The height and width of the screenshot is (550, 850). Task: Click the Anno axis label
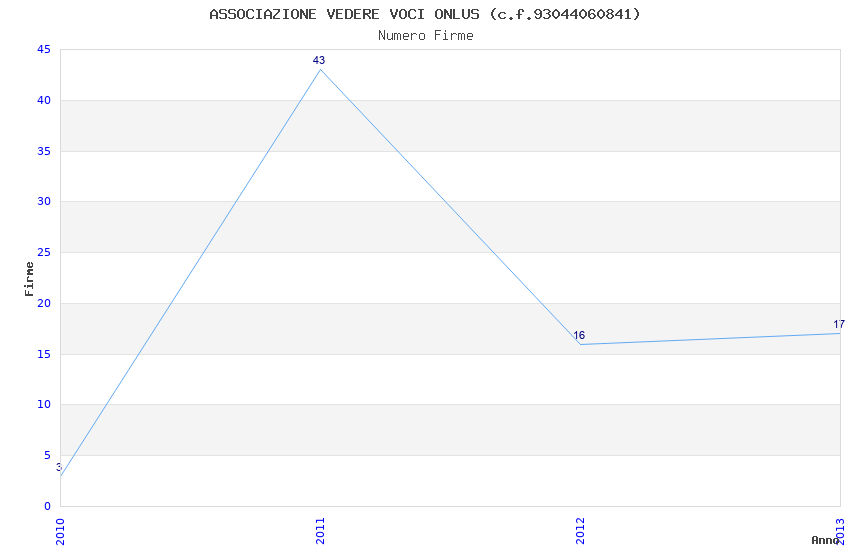[x=825, y=540]
